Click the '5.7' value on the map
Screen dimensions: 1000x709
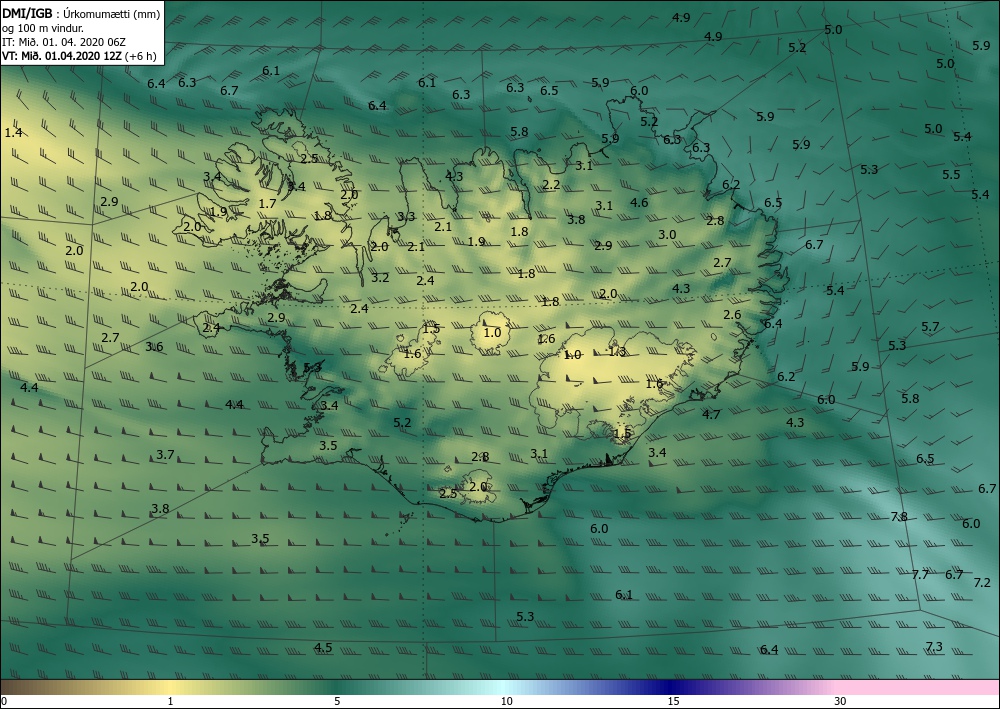[930, 326]
